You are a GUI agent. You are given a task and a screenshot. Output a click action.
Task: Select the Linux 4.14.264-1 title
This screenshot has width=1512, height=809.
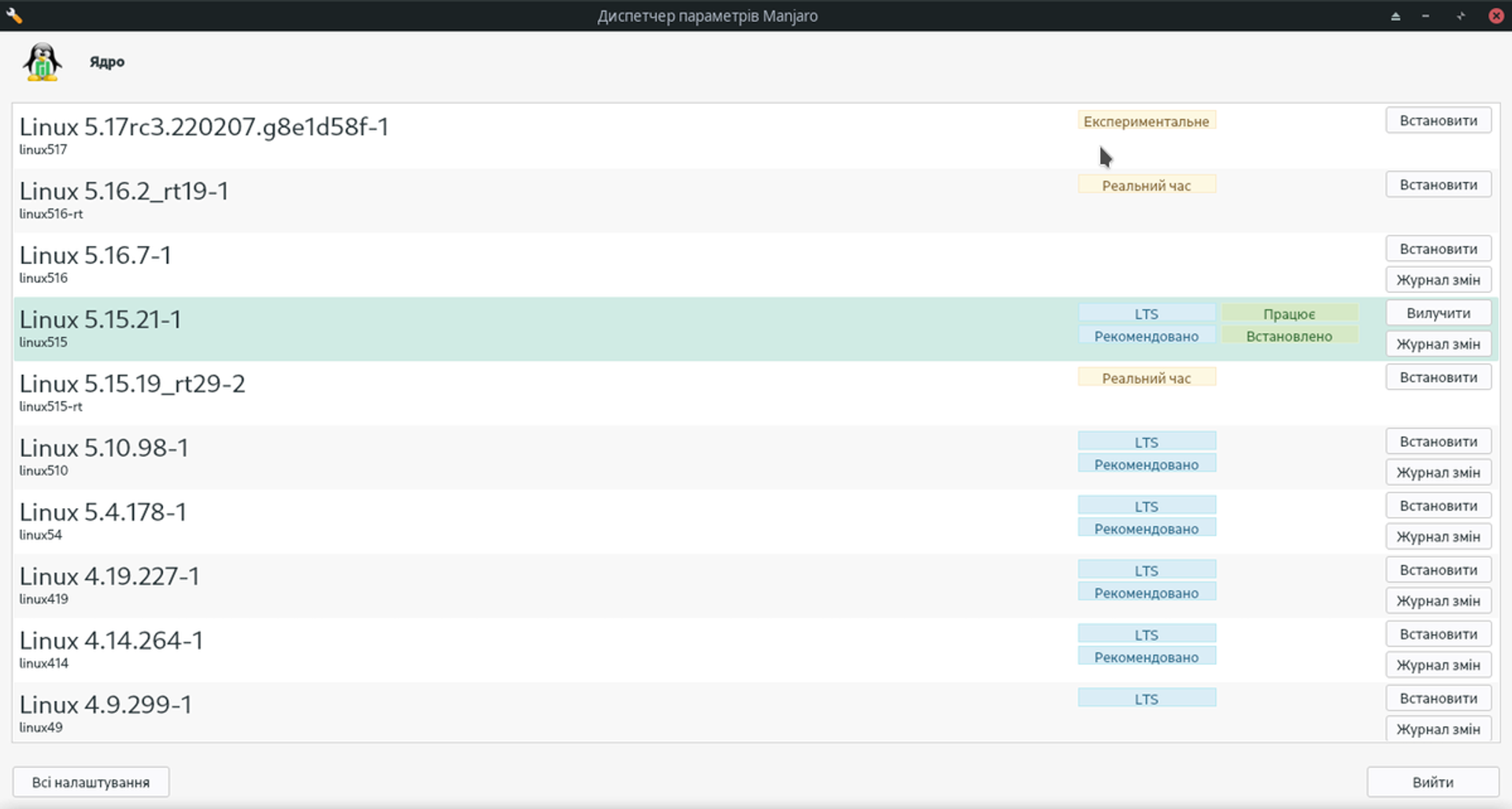[111, 641]
